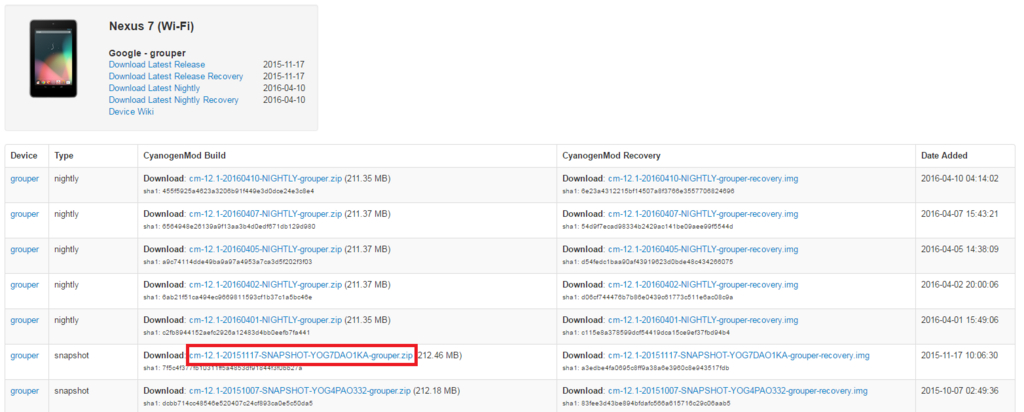1024x412 pixels.
Task: Download cm-12.1-20160401-NIGHTLY-grouper.zip build
Action: [x=265, y=320]
